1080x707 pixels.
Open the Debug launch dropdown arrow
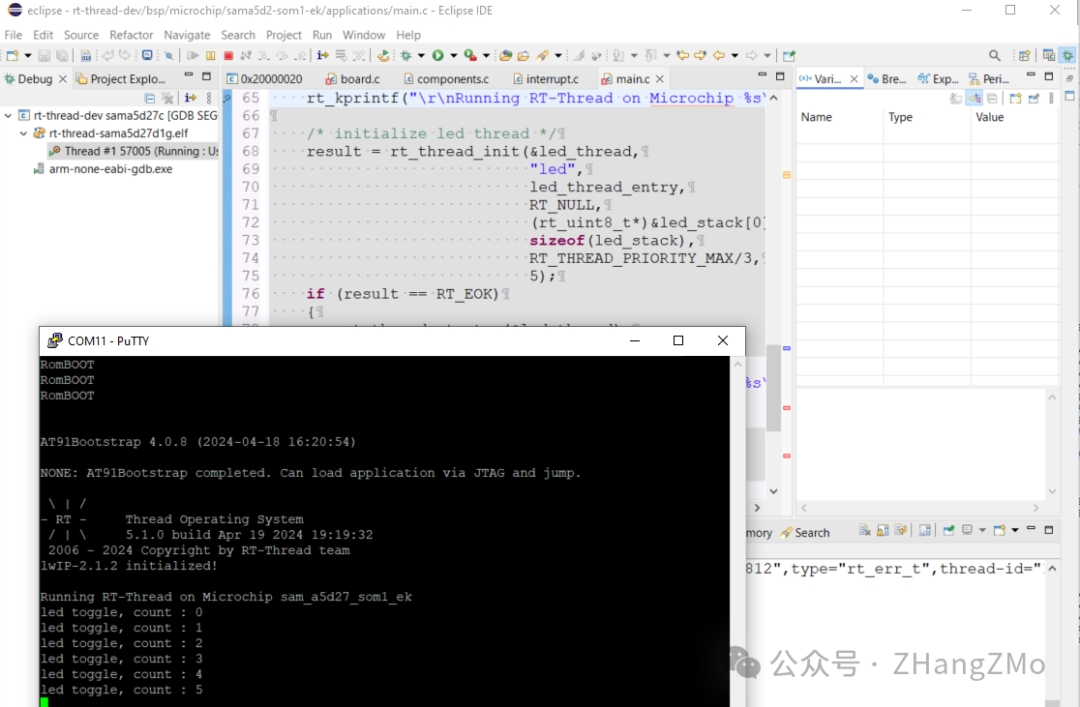(x=421, y=56)
